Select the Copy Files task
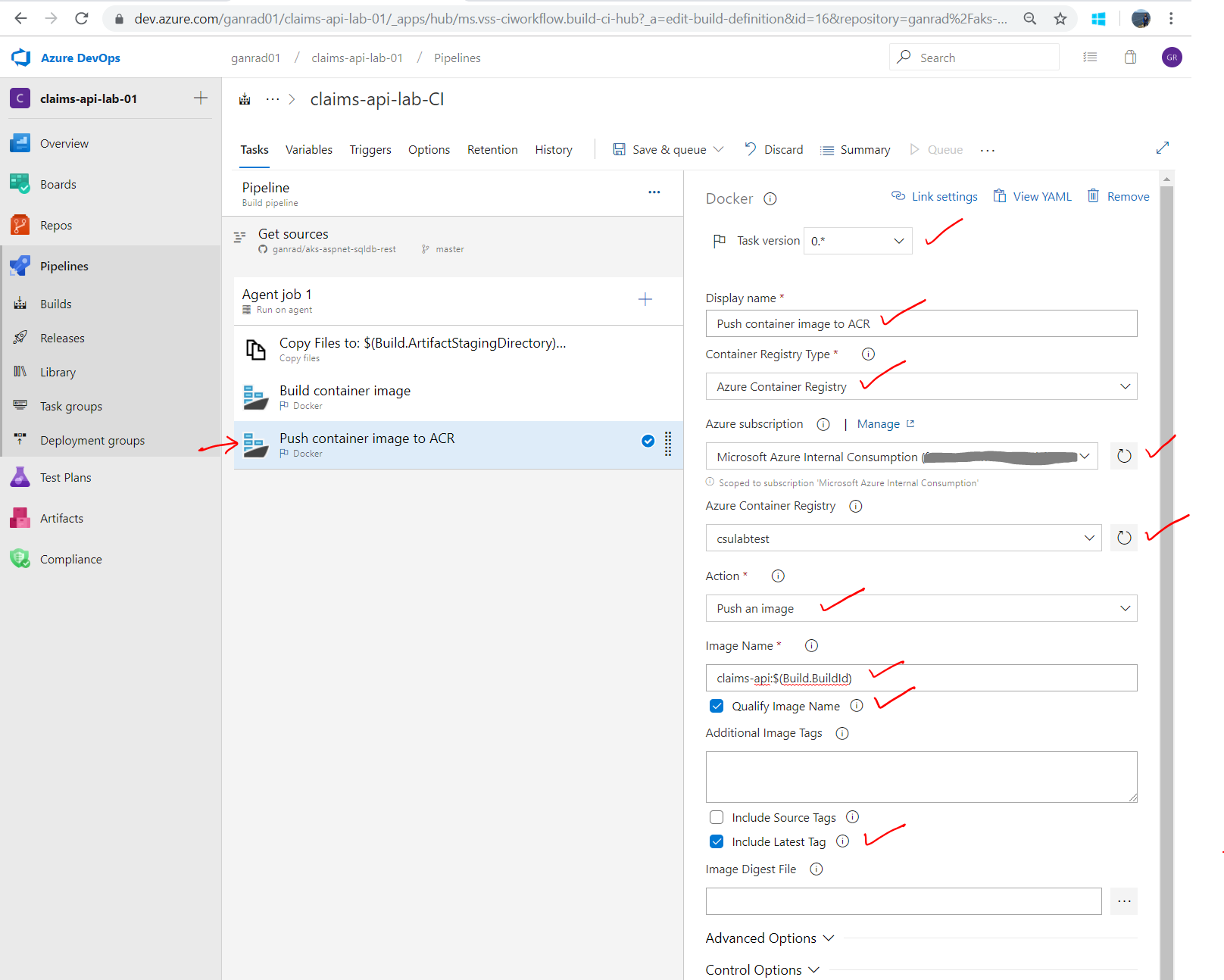The width and height of the screenshot is (1224, 980). coord(458,349)
